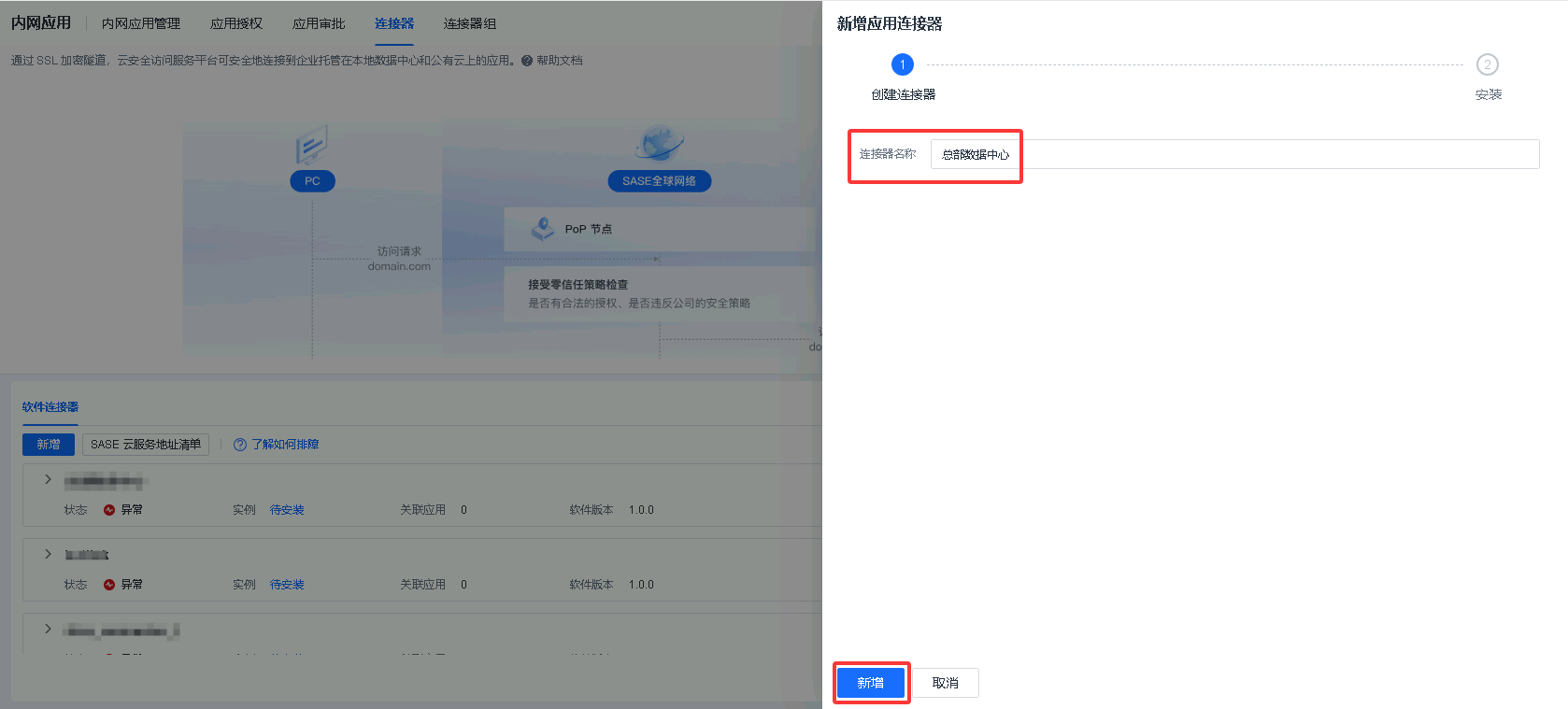Click the 安装 step label
Image resolution: width=1568 pixels, height=709 pixels.
click(x=1489, y=94)
